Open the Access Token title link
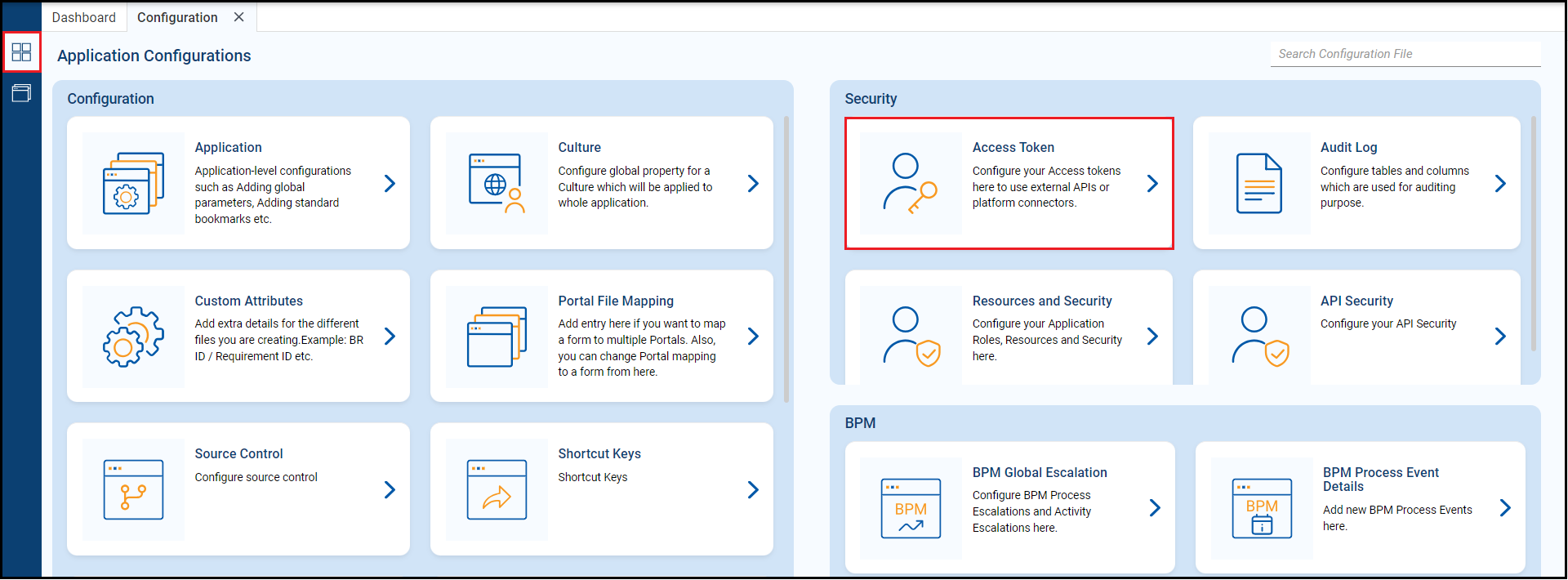Image resolution: width=1568 pixels, height=580 pixels. (x=1013, y=147)
